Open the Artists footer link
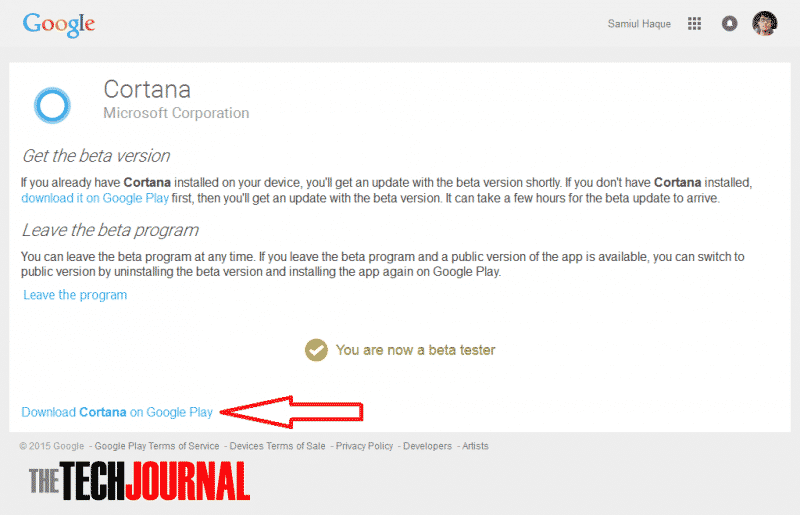Viewport: 800px width, 515px height. [475, 446]
